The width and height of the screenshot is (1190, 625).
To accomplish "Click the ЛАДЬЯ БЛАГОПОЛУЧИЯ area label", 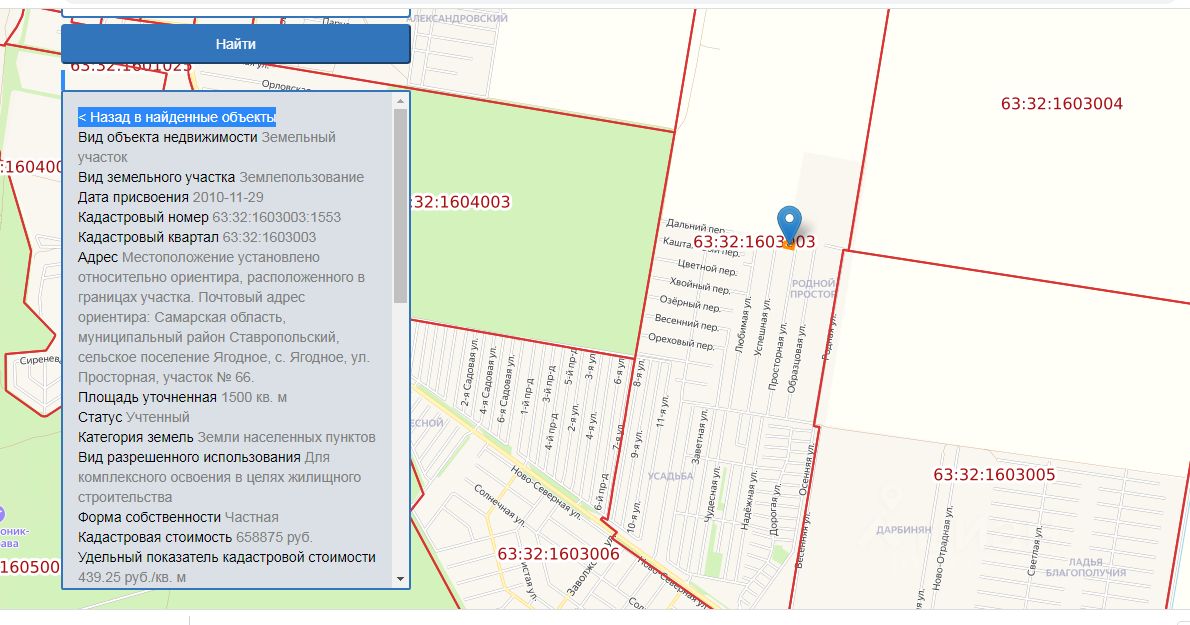I will pos(1085,567).
